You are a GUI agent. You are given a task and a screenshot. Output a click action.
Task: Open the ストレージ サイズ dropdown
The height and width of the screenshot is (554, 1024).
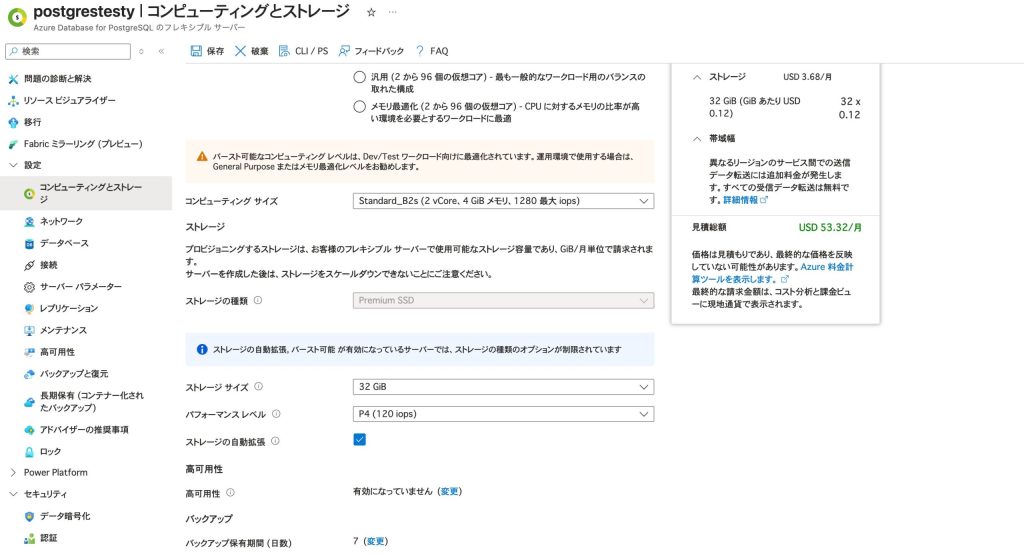[504, 387]
